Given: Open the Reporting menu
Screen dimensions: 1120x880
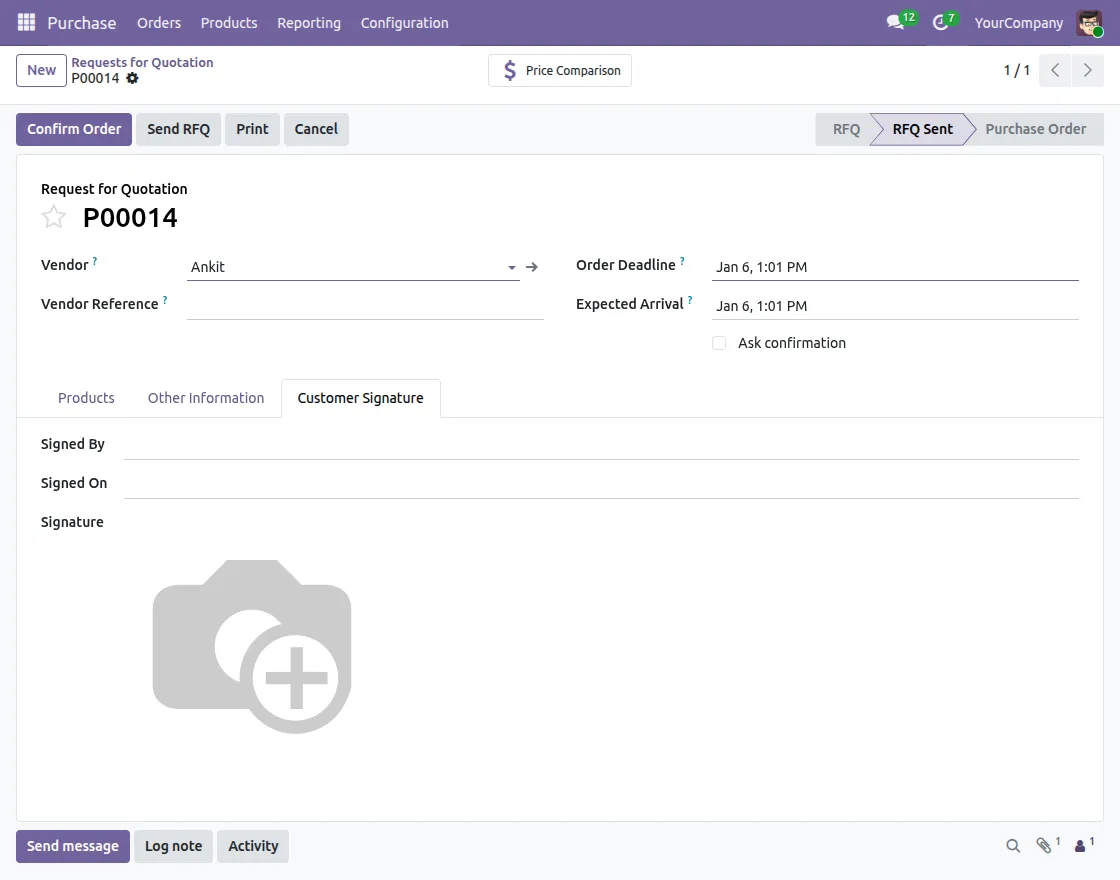Looking at the screenshot, I should [x=308, y=22].
